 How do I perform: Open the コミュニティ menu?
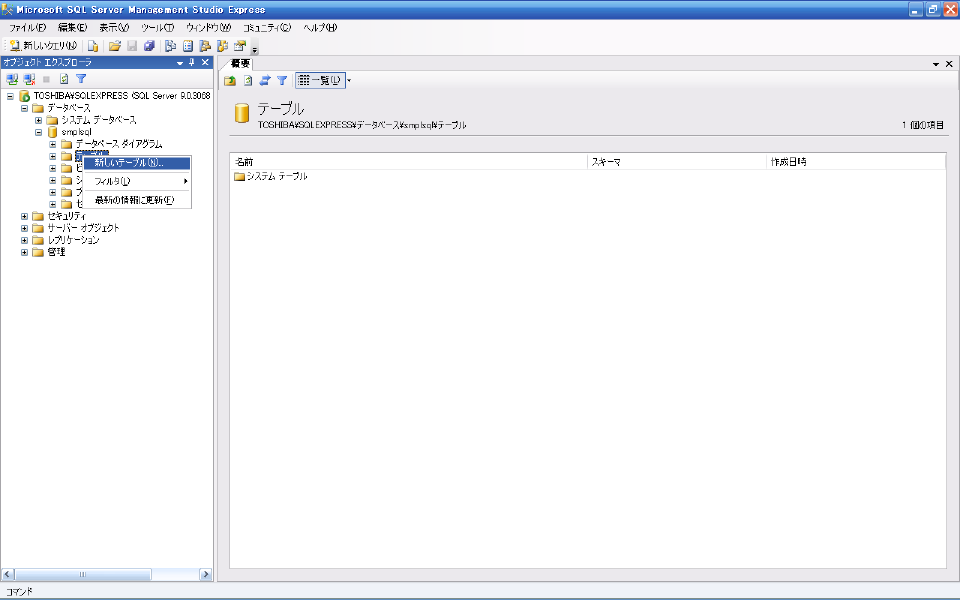tap(267, 28)
